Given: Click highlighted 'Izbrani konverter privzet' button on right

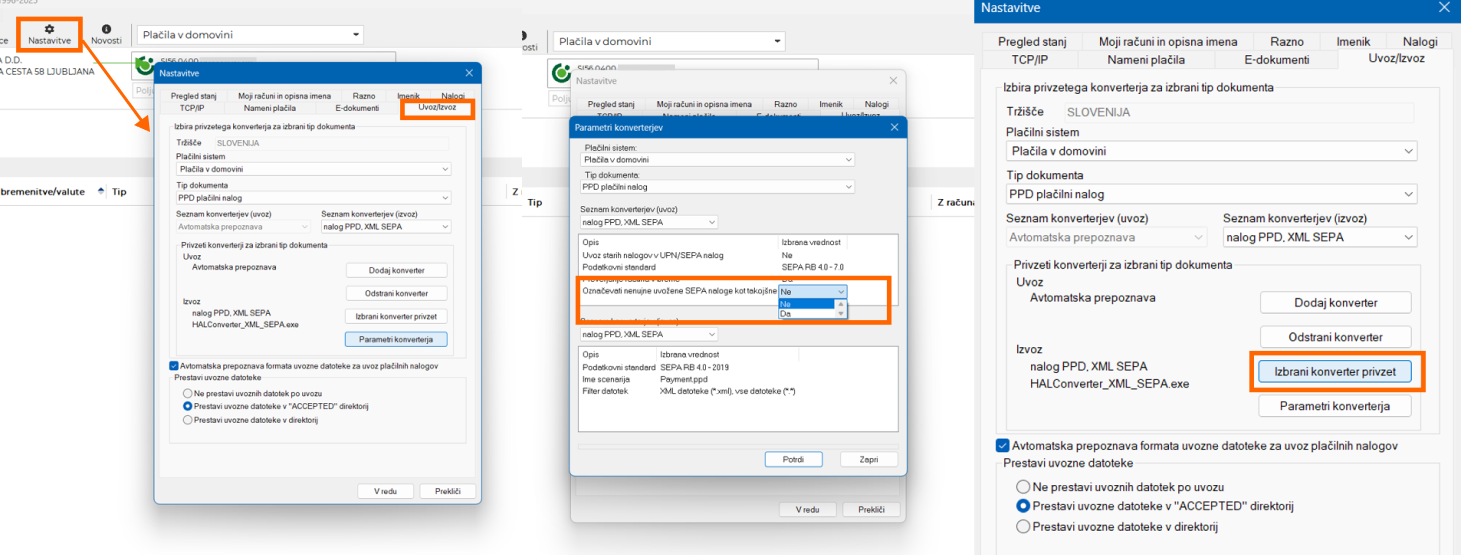Looking at the screenshot, I should tap(1335, 371).
